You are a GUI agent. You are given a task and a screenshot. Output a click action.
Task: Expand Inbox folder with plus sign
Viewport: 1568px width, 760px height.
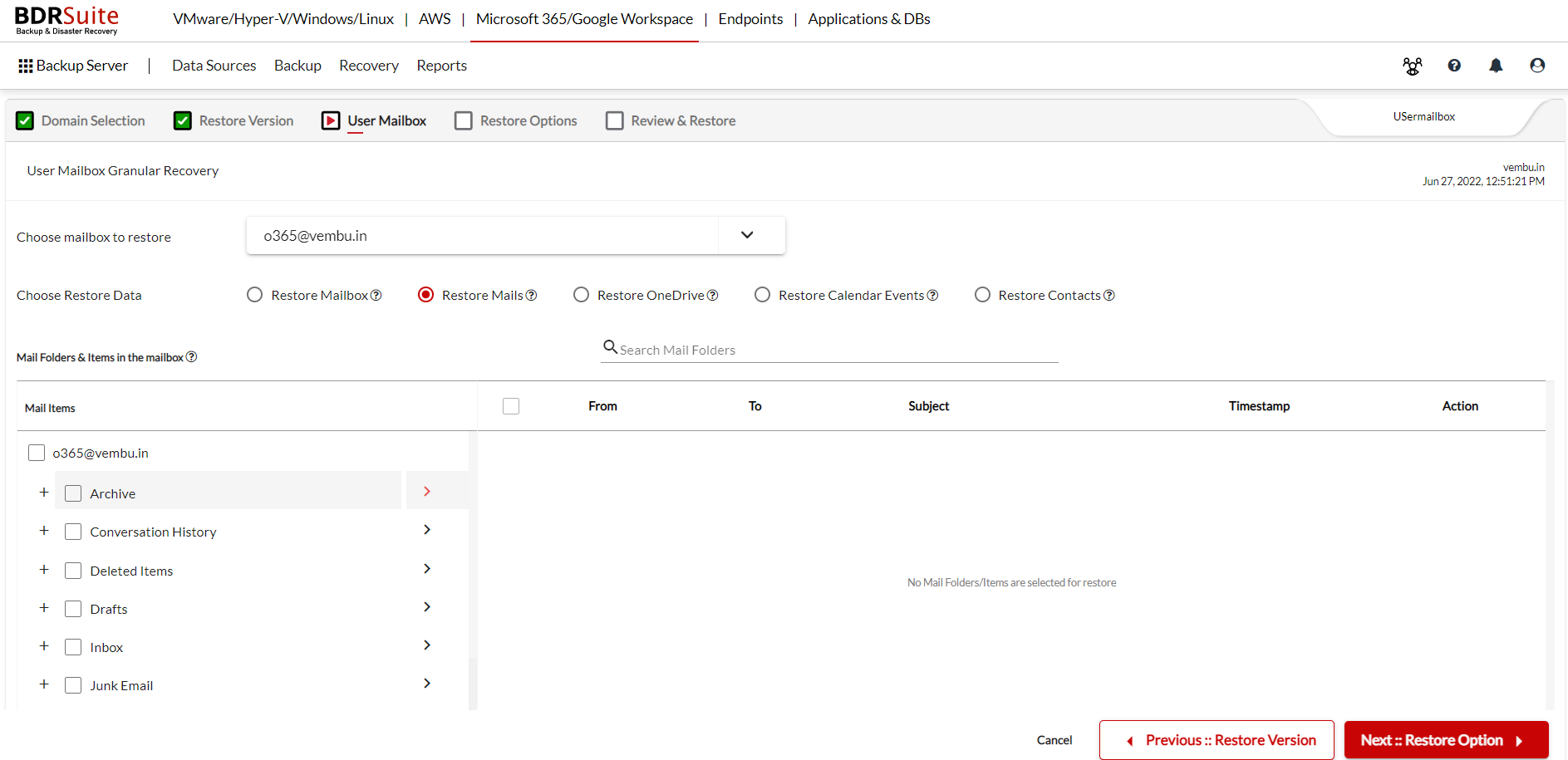(44, 645)
